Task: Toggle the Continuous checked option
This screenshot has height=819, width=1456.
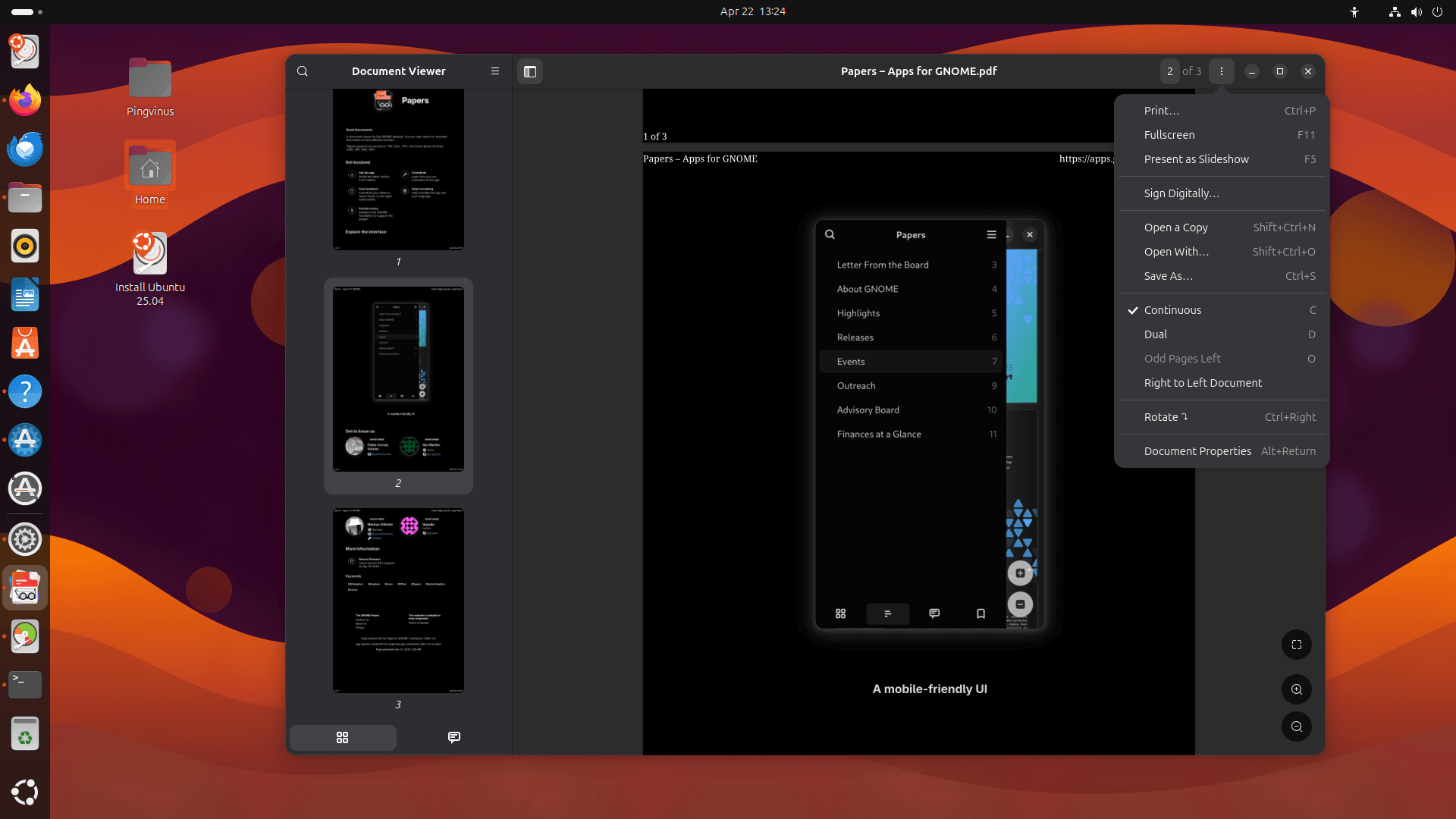Action: (1222, 310)
